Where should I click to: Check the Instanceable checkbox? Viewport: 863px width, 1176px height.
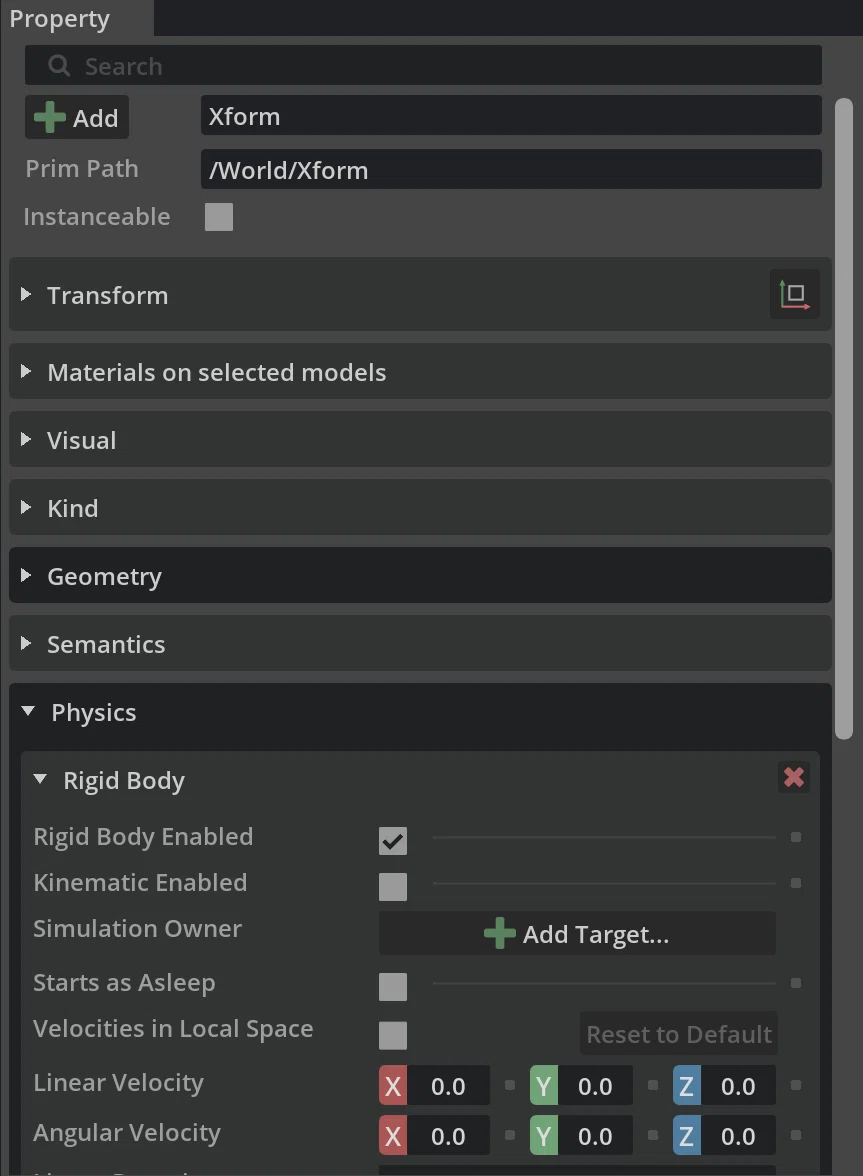point(219,217)
